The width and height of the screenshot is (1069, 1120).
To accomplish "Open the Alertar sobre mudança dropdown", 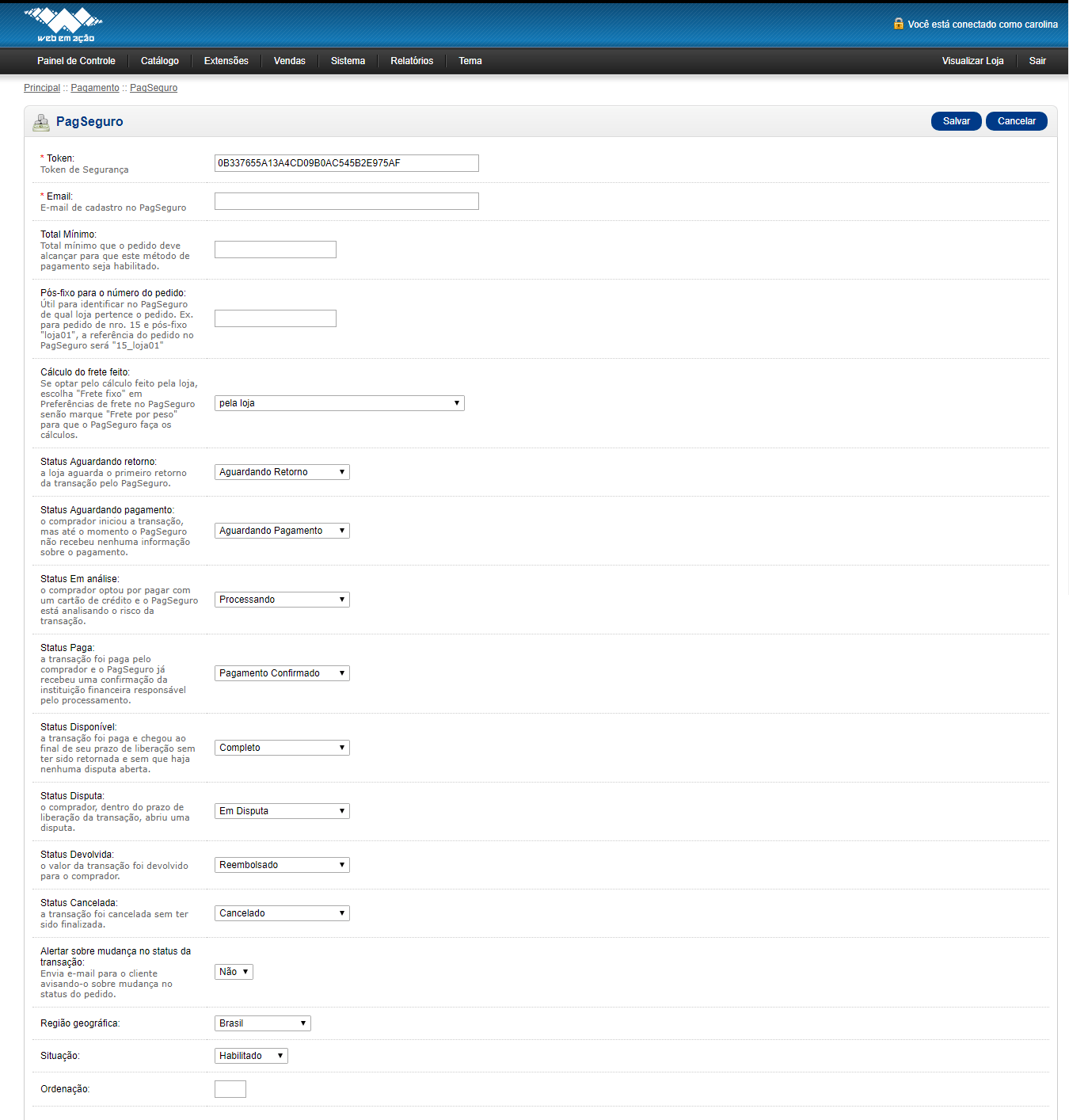I will (x=234, y=972).
